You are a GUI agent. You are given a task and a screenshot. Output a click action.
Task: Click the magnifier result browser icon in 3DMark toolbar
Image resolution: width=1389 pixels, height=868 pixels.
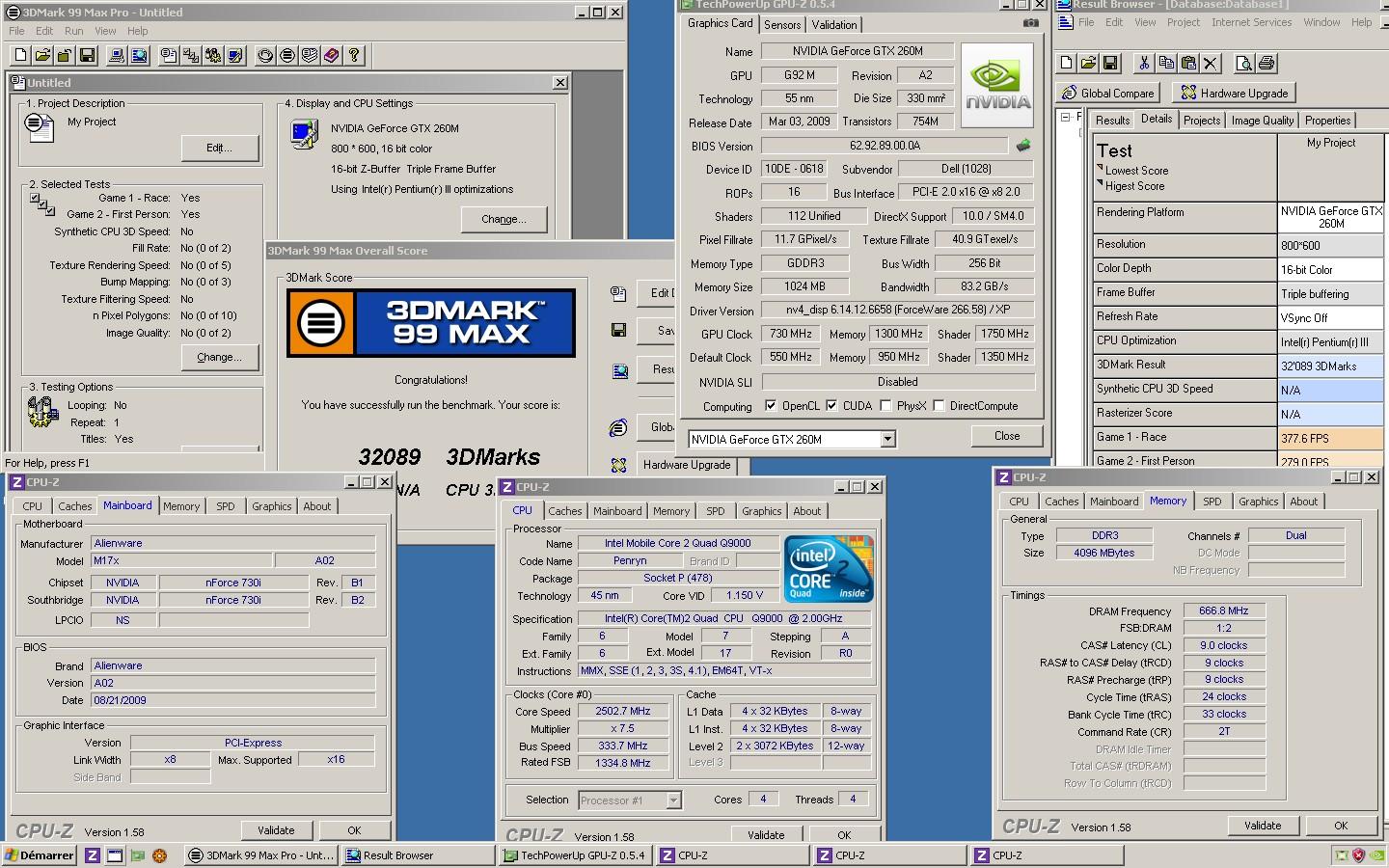coord(139,56)
